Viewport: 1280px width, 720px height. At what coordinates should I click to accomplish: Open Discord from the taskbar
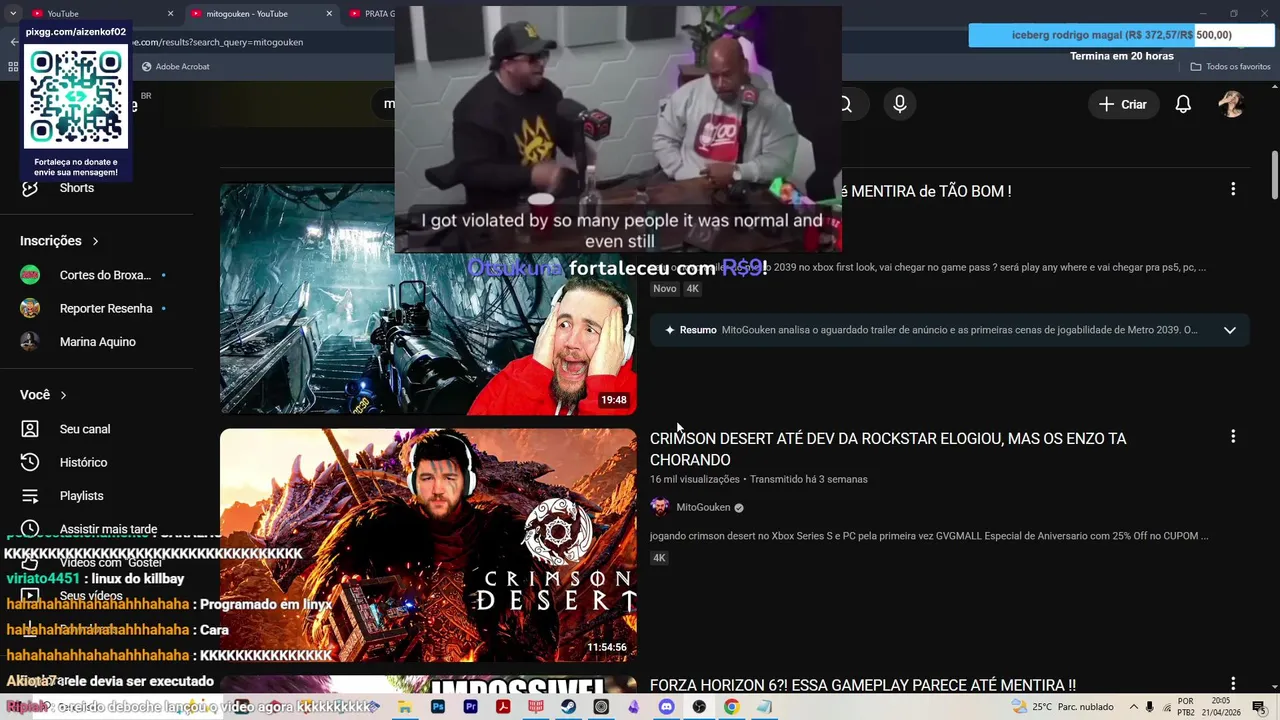pyautogui.click(x=666, y=707)
